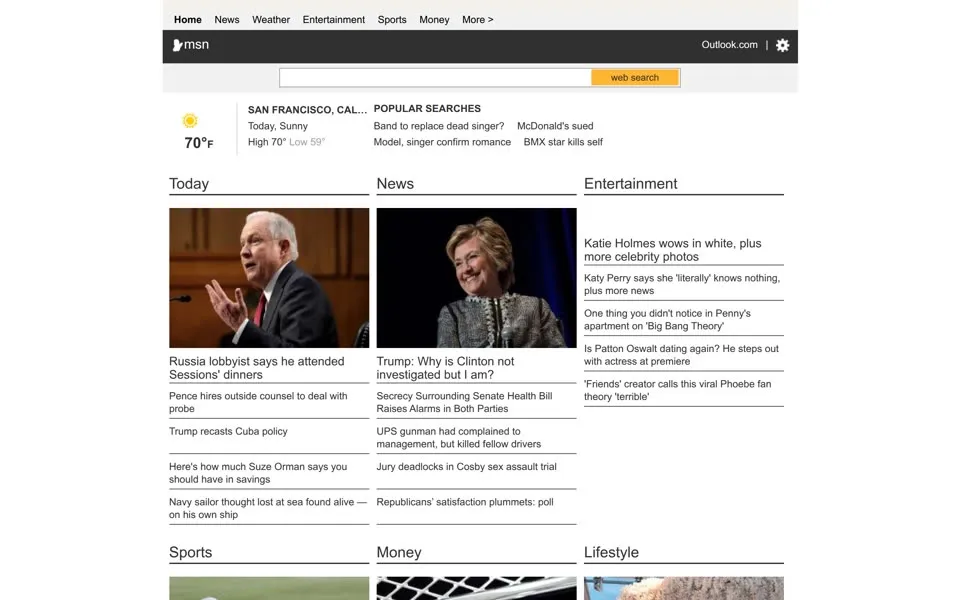Open 'Big Bang Theory' Penny's apartment story
The height and width of the screenshot is (600, 960).
667,320
